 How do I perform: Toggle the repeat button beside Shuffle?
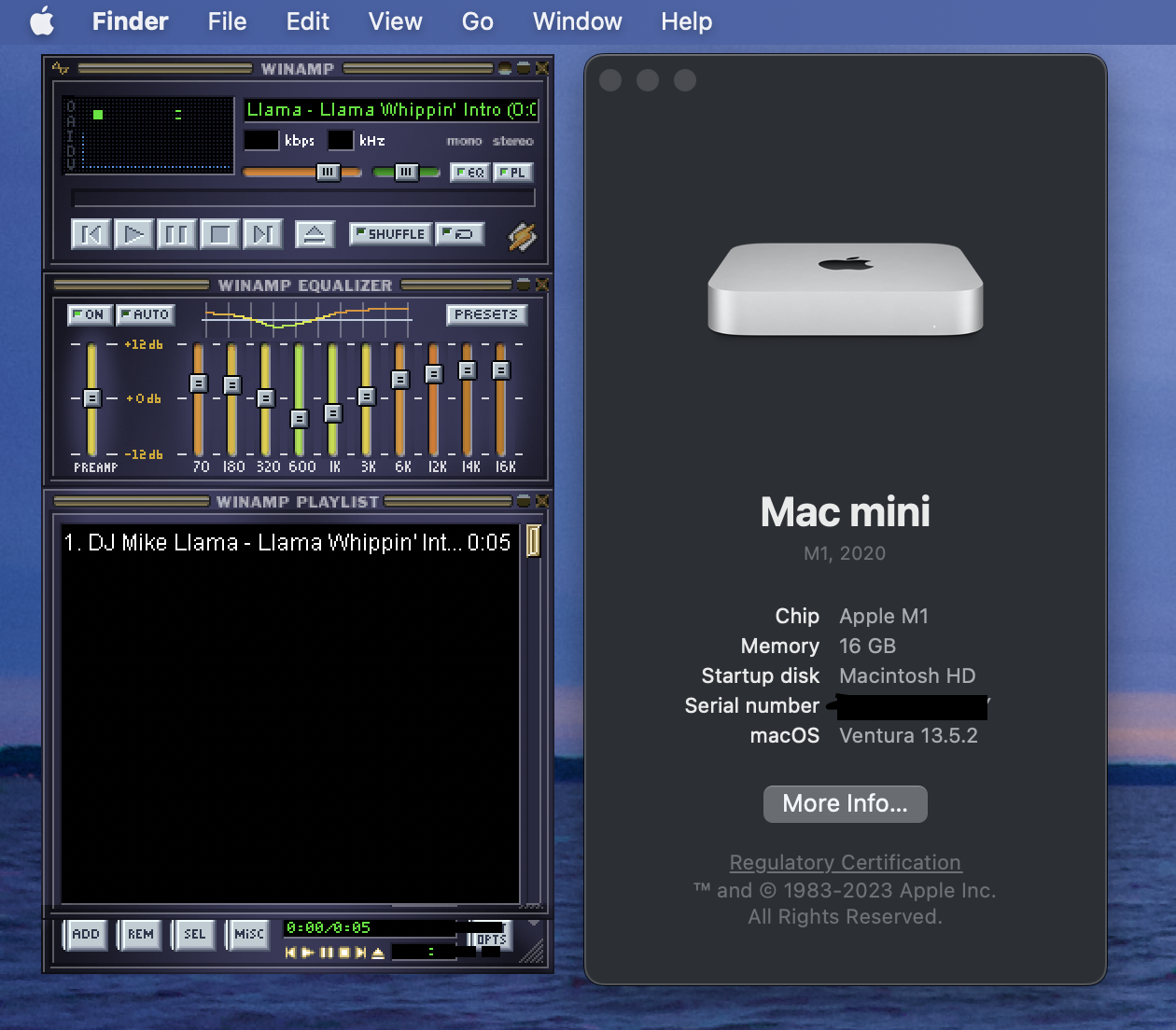tap(460, 233)
